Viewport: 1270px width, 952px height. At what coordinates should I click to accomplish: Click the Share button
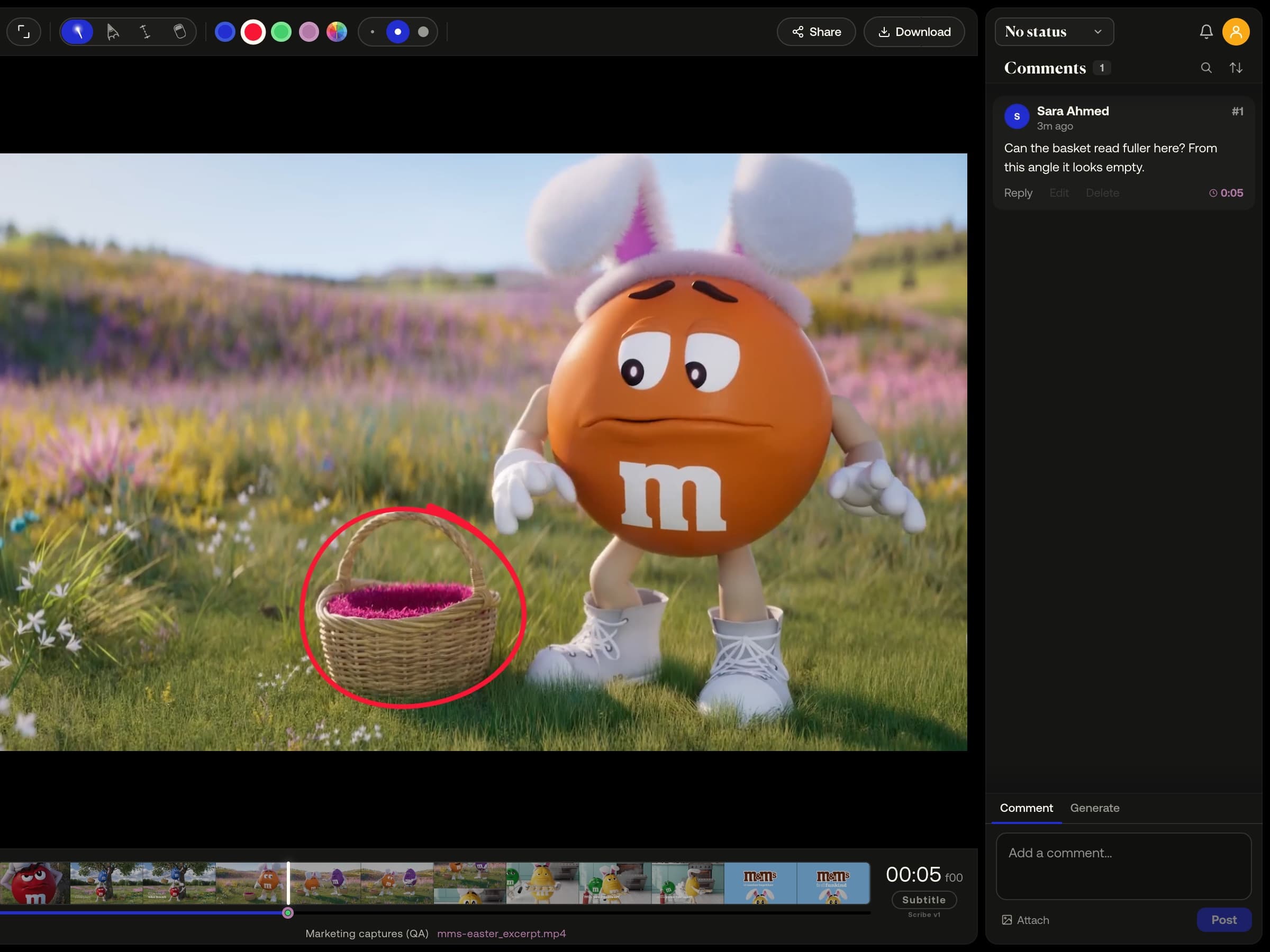816,32
